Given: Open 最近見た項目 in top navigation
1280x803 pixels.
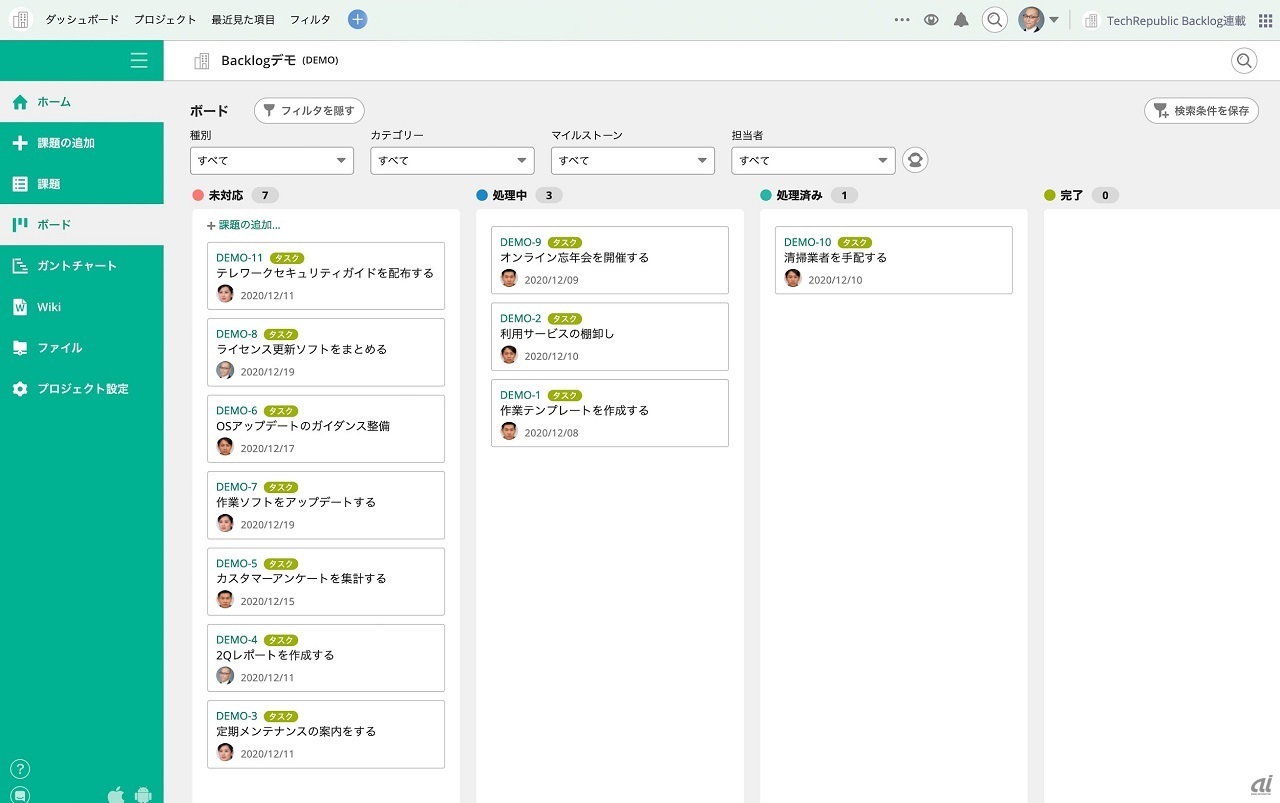Looking at the screenshot, I should click(243, 20).
